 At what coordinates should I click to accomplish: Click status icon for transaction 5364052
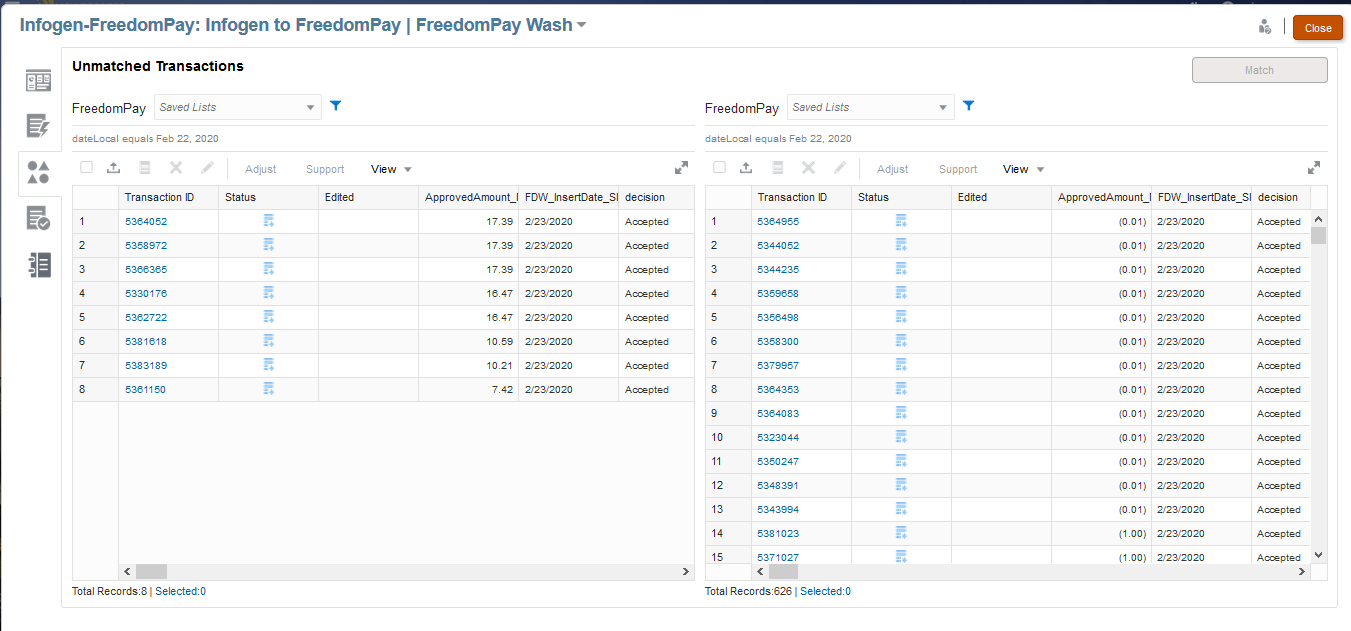pos(268,221)
